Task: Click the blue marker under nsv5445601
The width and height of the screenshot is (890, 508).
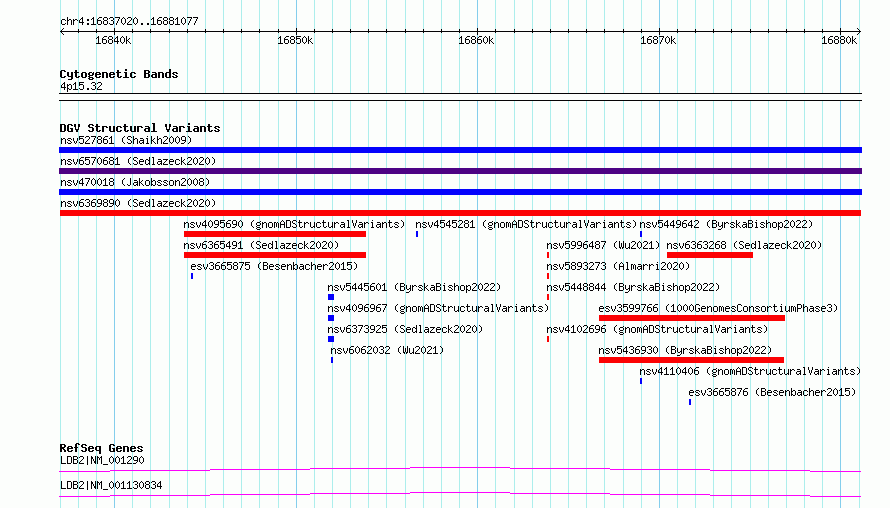Action: [x=331, y=297]
